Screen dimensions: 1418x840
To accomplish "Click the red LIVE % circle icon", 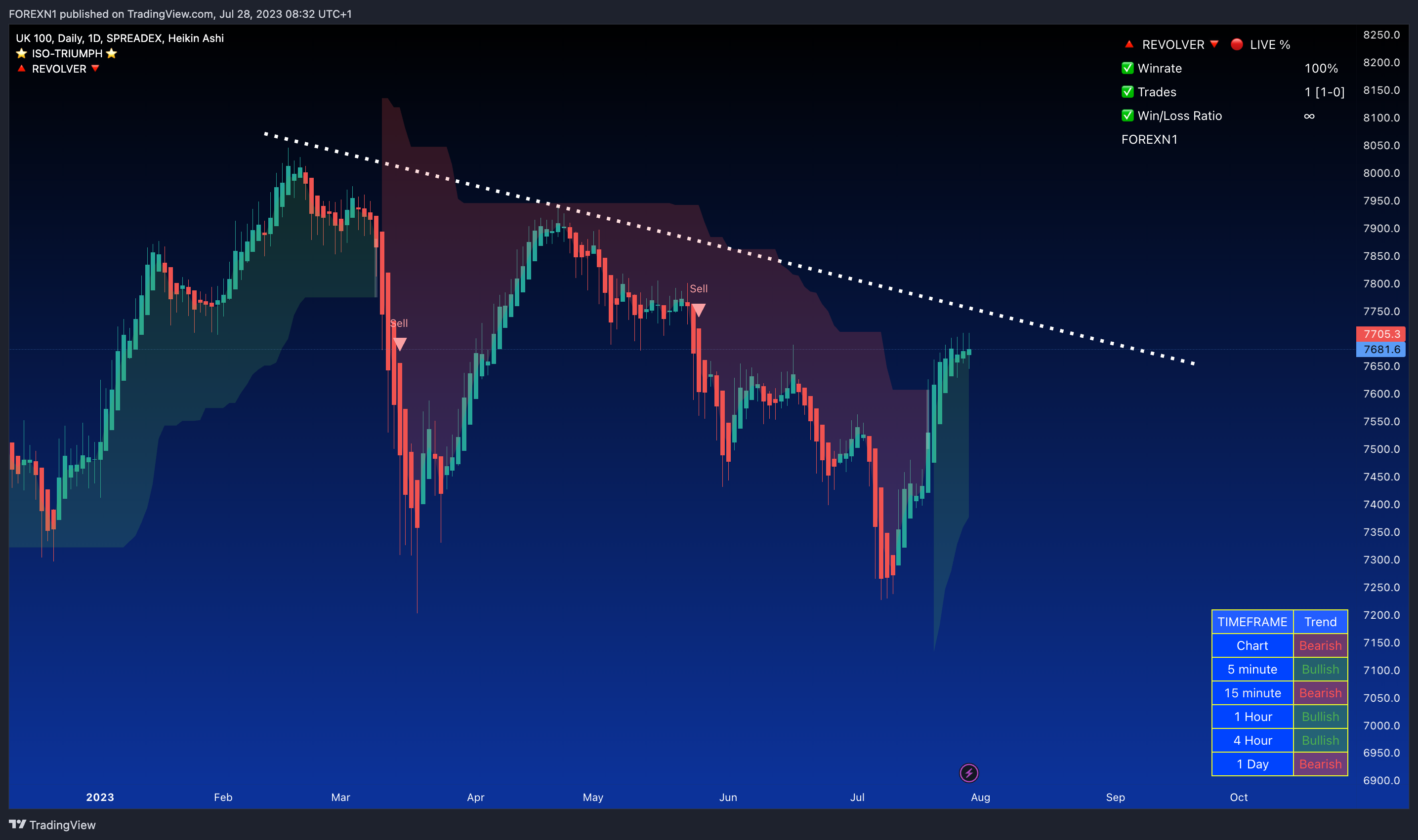I will point(1237,44).
